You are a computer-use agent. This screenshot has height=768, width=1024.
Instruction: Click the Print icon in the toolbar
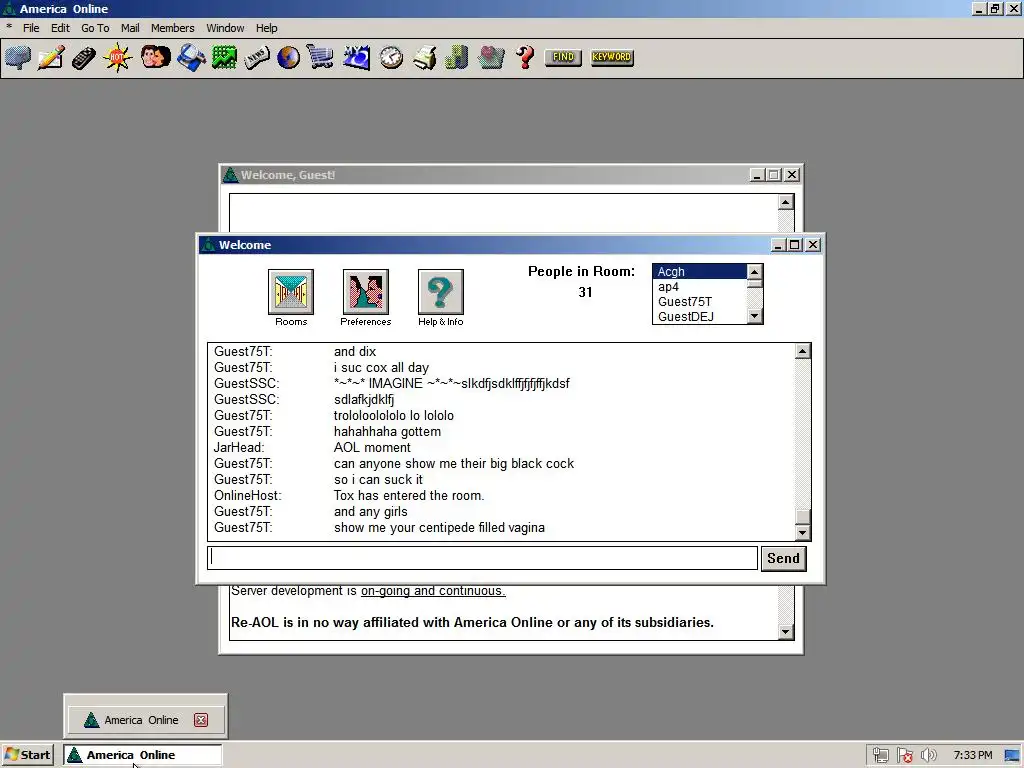click(x=424, y=57)
